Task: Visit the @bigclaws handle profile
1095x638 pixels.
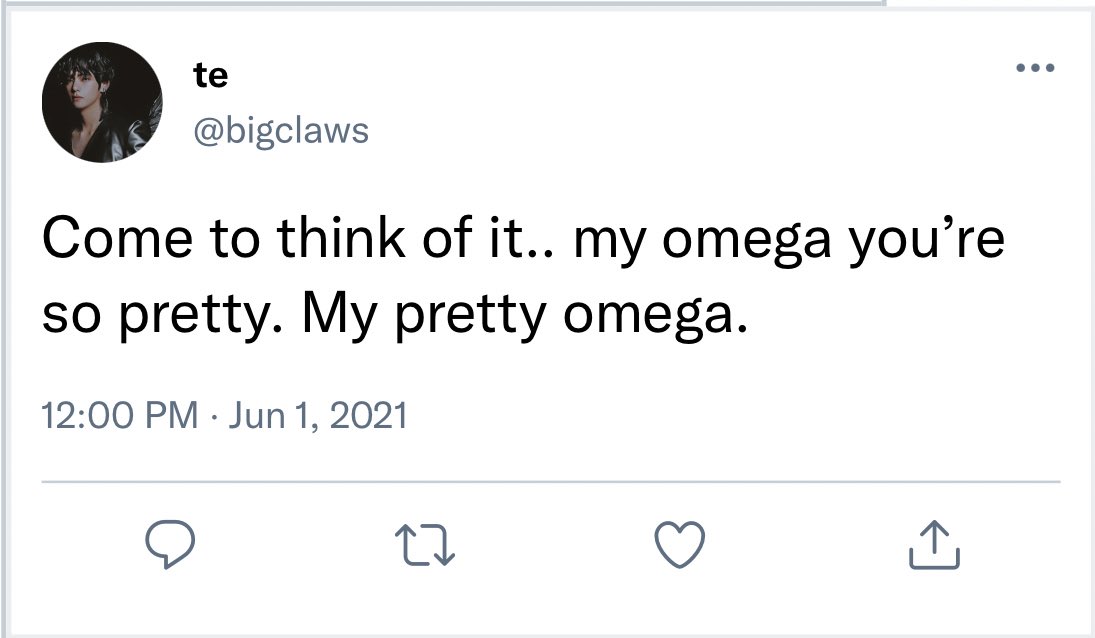Action: tap(280, 130)
